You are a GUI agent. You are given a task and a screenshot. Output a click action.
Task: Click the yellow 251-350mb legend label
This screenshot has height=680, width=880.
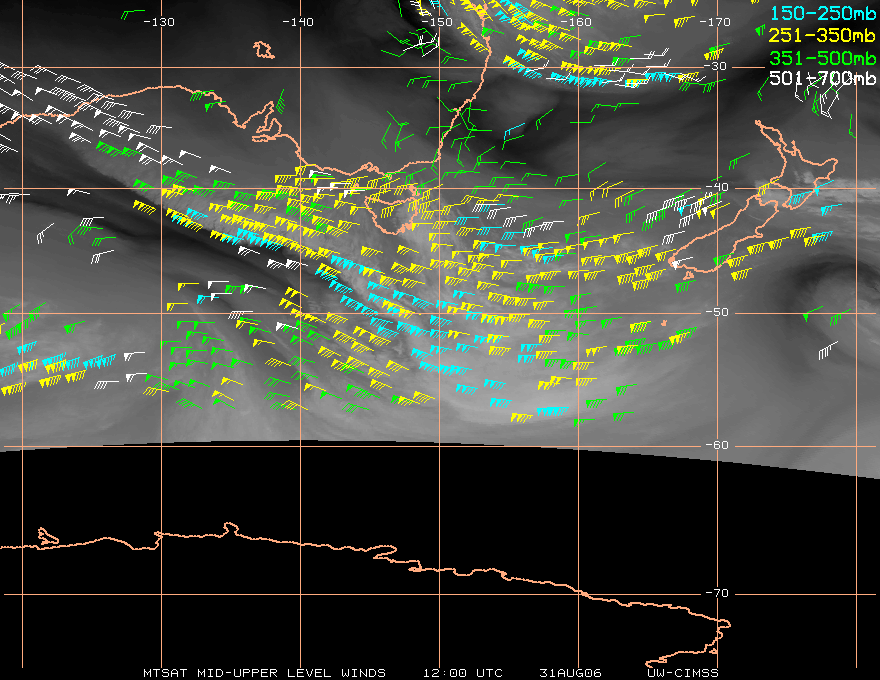822,35
